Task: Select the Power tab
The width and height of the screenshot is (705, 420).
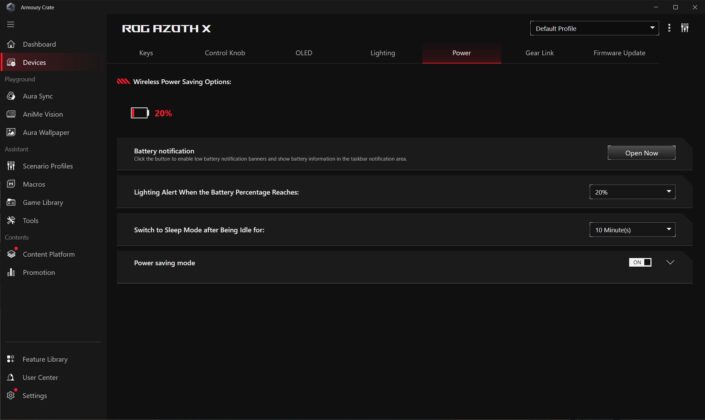Action: (461, 53)
